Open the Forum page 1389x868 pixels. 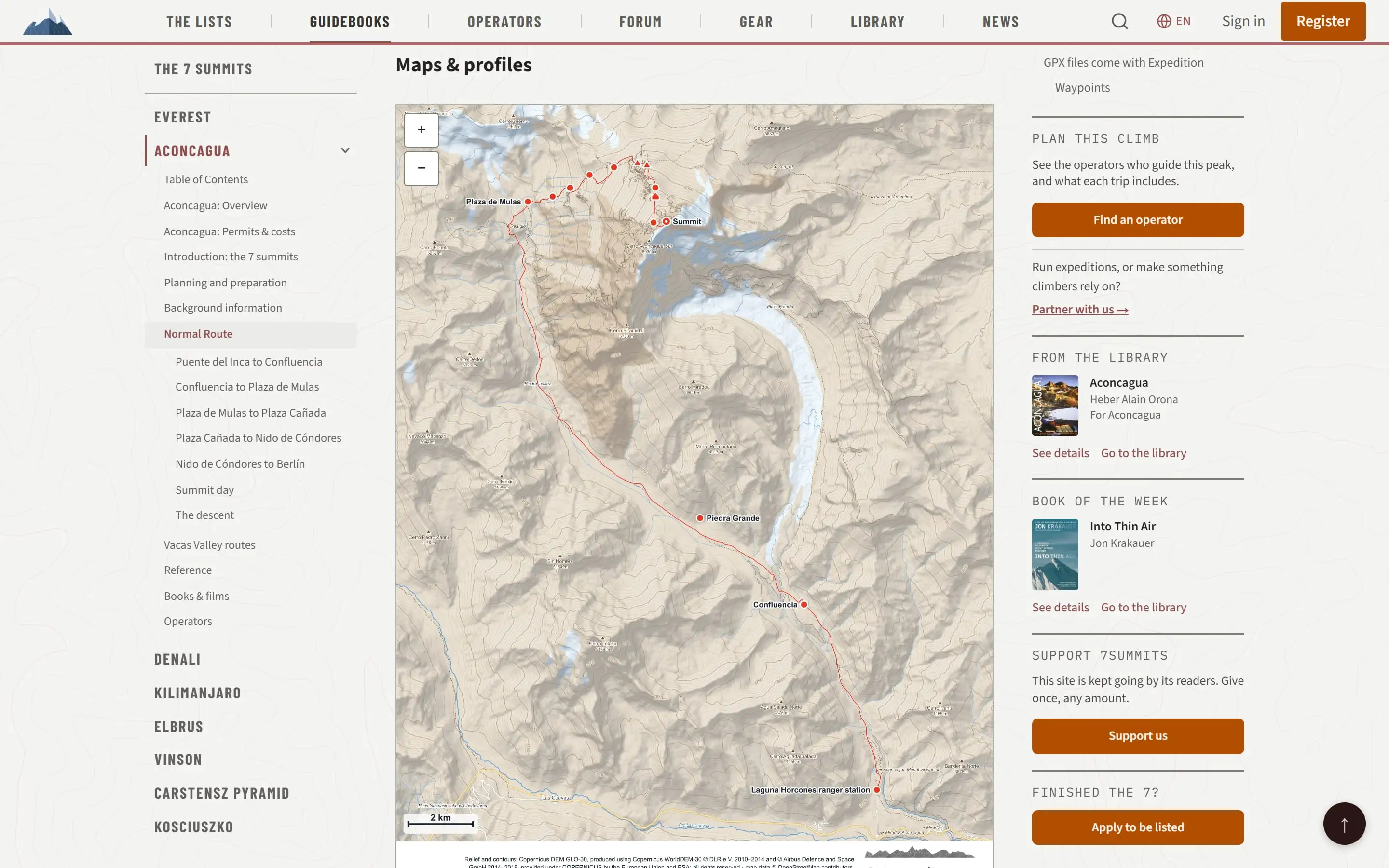[640, 22]
